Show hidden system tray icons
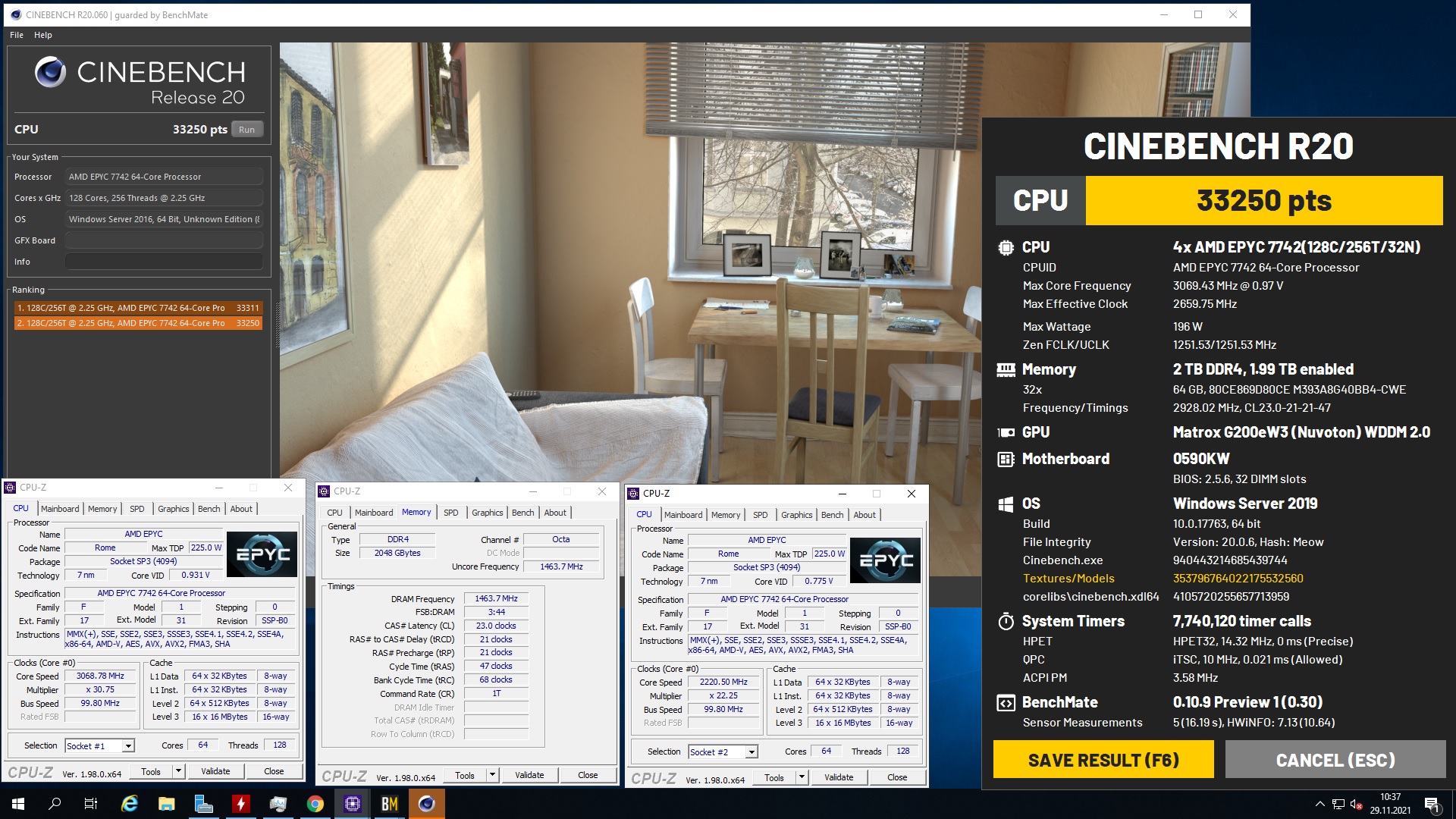 [1319, 804]
